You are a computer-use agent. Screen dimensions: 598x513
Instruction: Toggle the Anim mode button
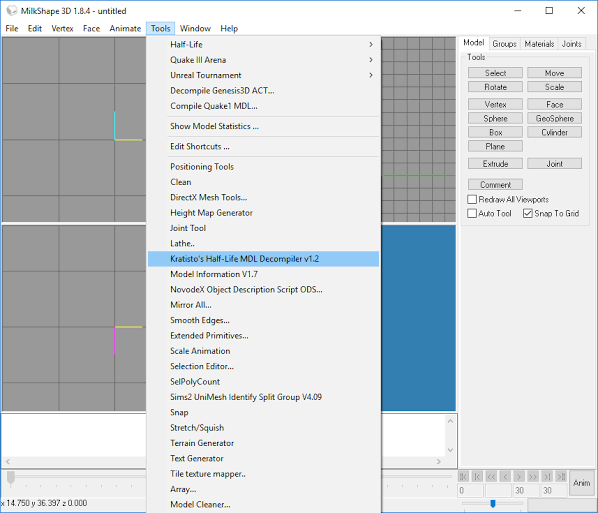tap(582, 483)
